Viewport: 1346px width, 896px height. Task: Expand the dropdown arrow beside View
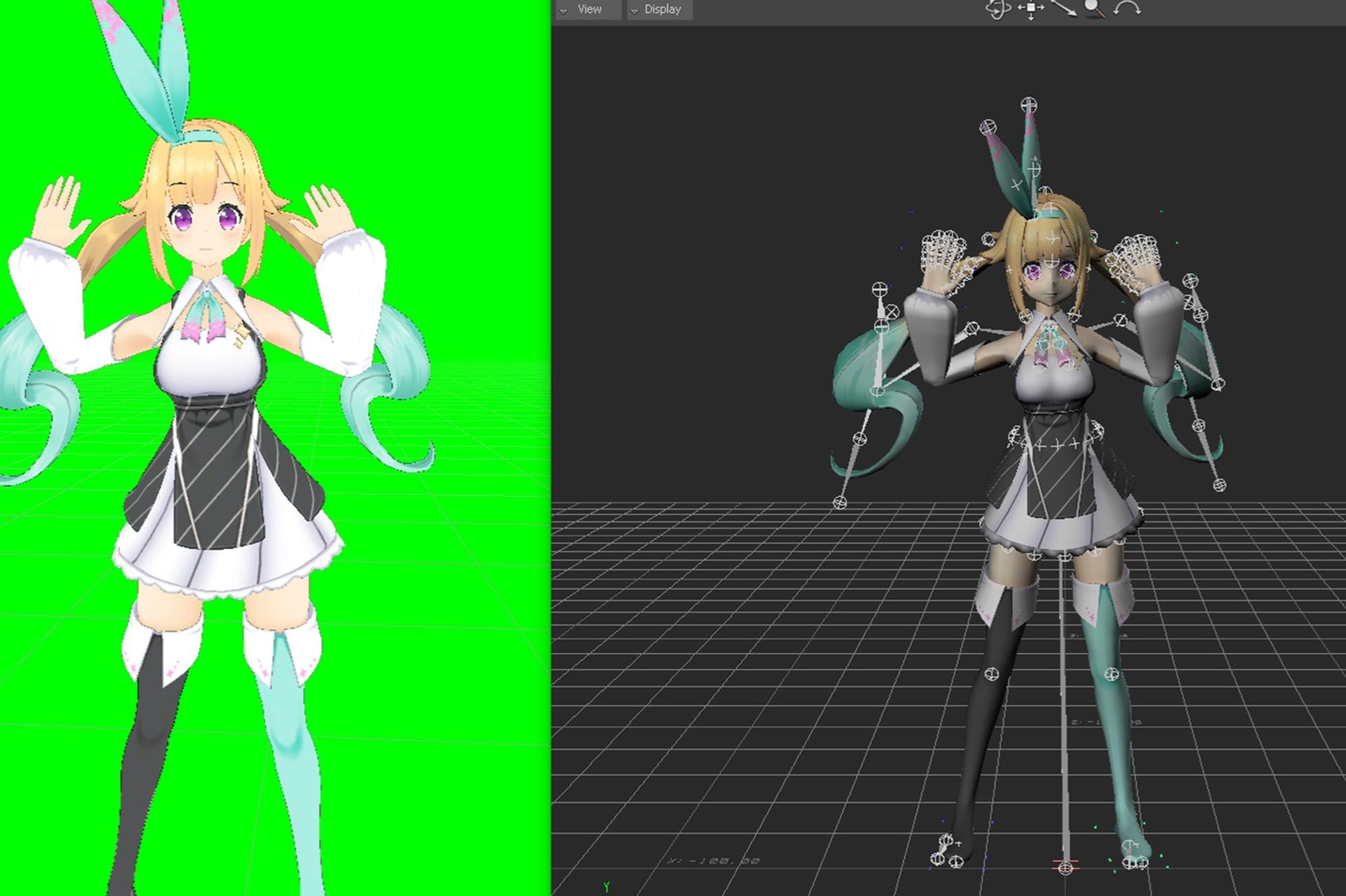[x=564, y=10]
